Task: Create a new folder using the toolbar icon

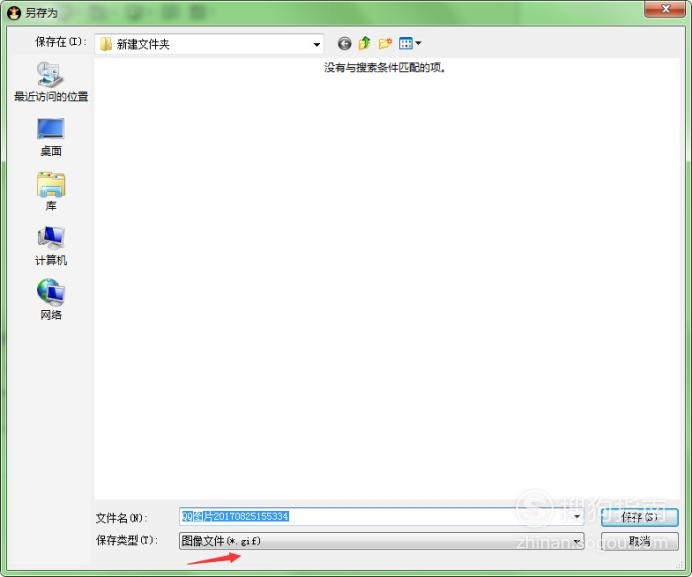Action: coord(385,44)
